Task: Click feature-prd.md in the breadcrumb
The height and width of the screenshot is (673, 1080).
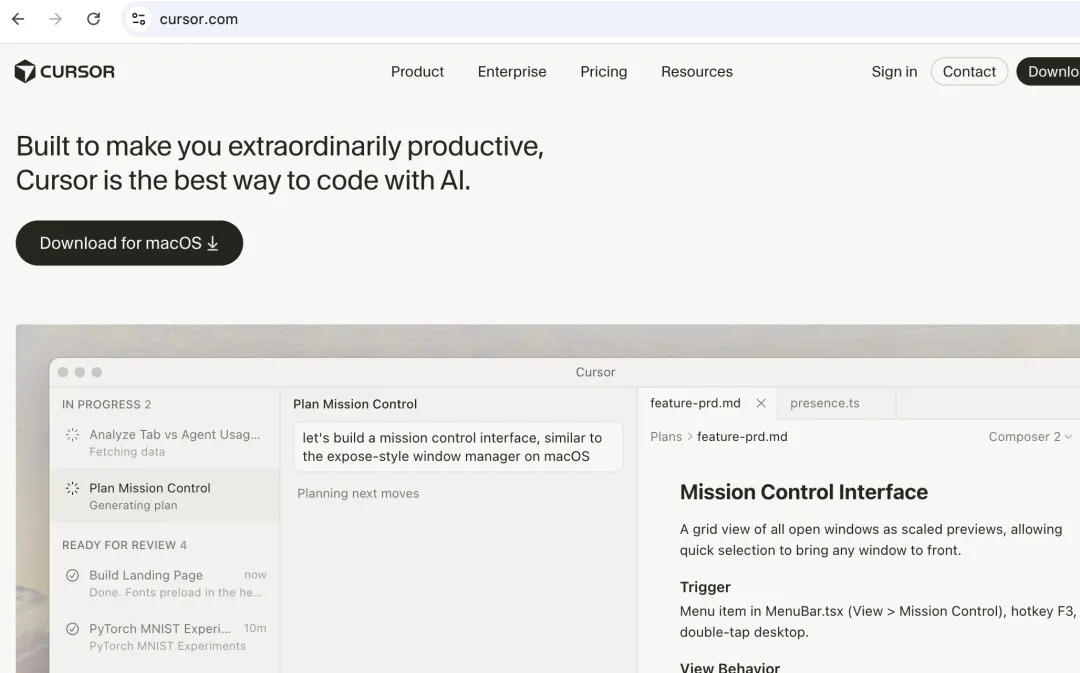Action: [x=742, y=437]
